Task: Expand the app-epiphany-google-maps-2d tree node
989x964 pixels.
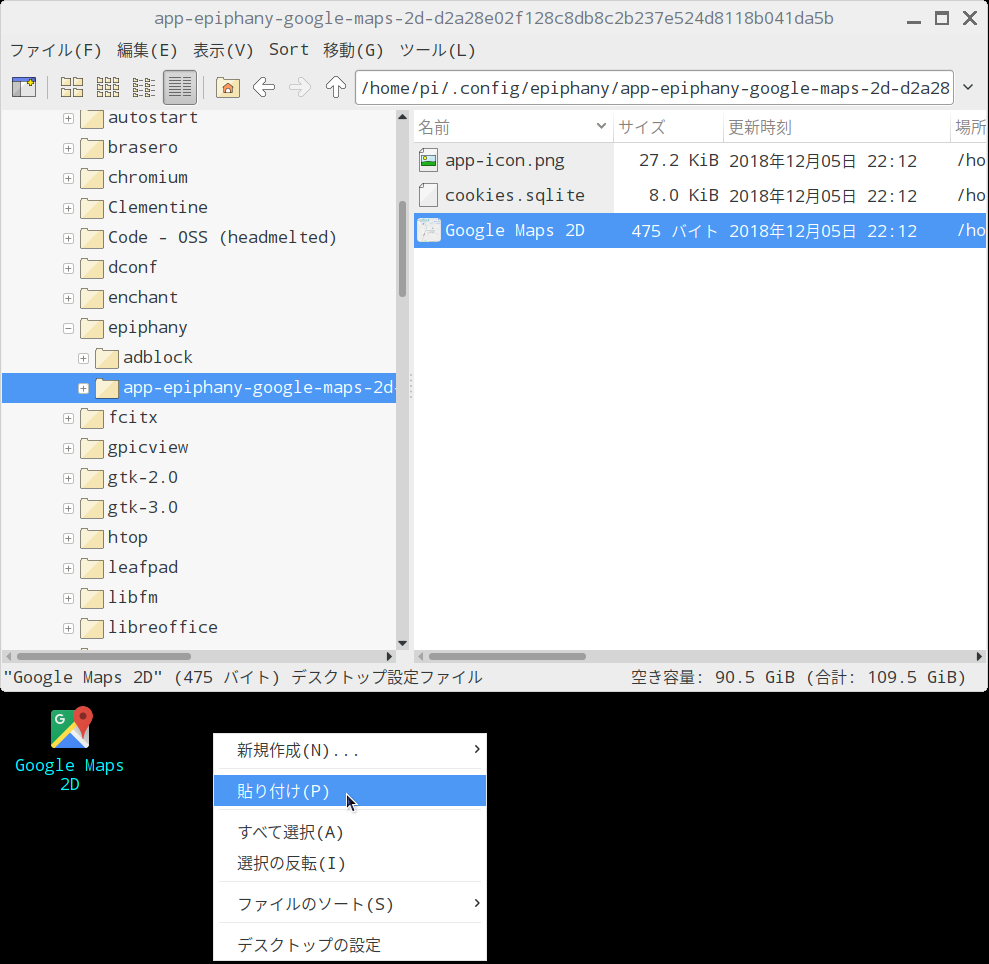Action: 83,388
